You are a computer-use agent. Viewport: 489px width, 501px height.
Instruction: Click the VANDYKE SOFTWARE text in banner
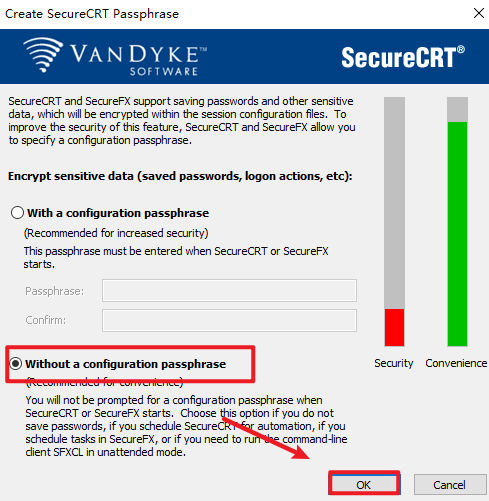coord(138,60)
